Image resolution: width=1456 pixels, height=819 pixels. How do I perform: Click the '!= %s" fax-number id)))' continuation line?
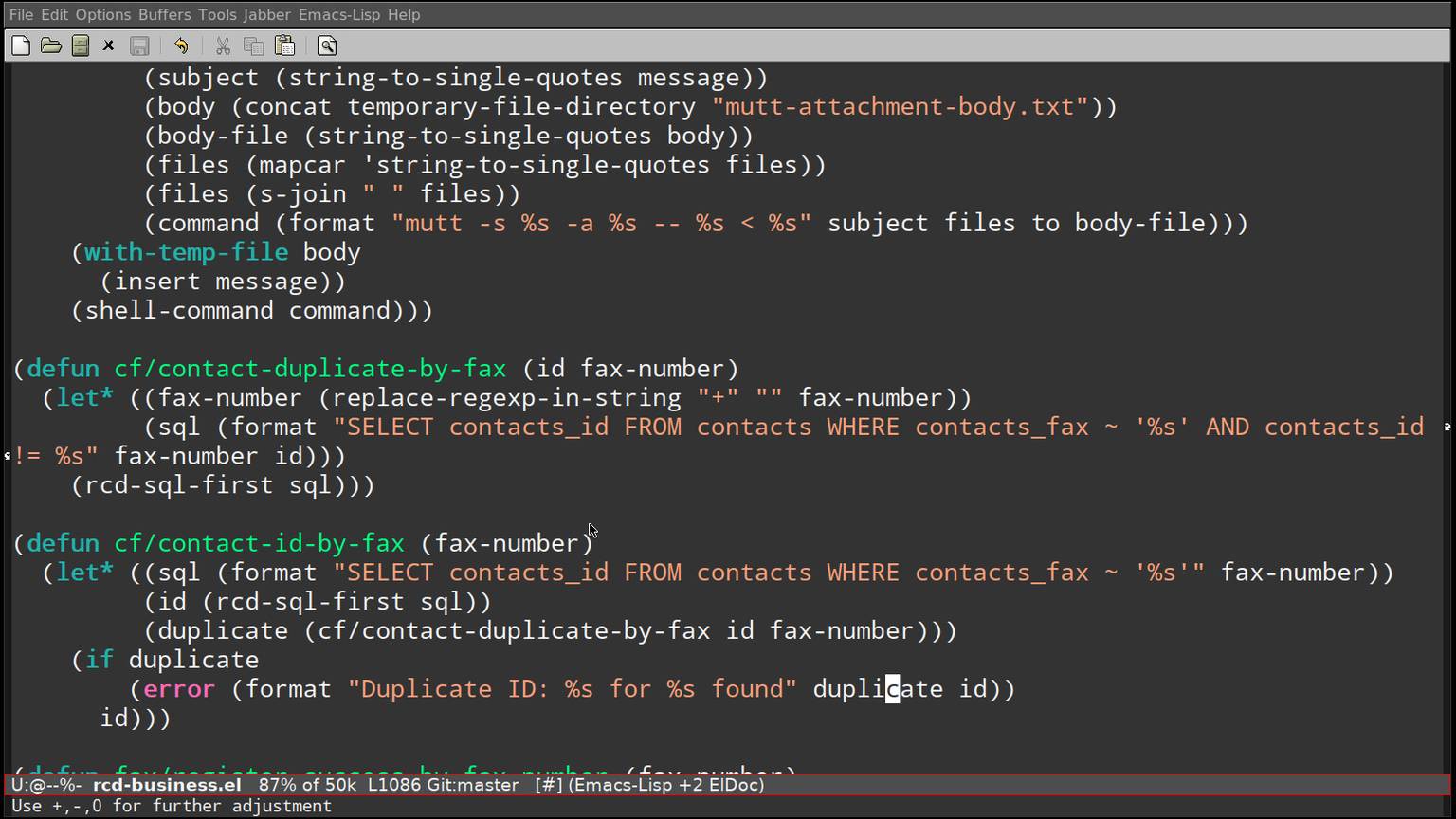[x=180, y=456]
